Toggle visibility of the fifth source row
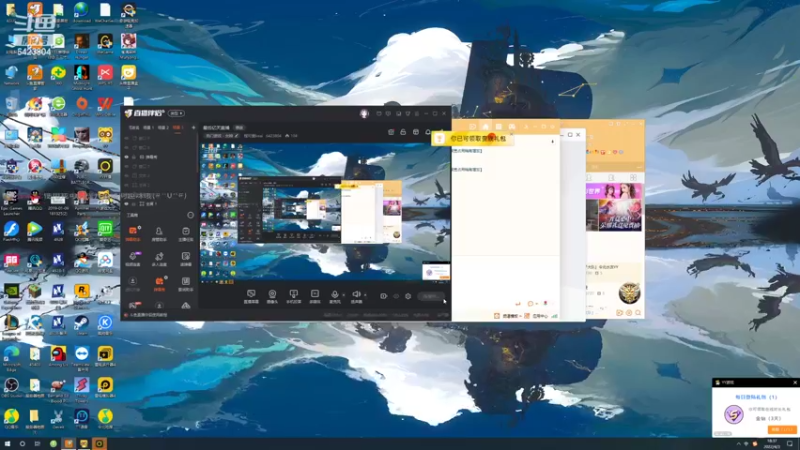The height and width of the screenshot is (450, 800). pyautogui.click(x=127, y=176)
